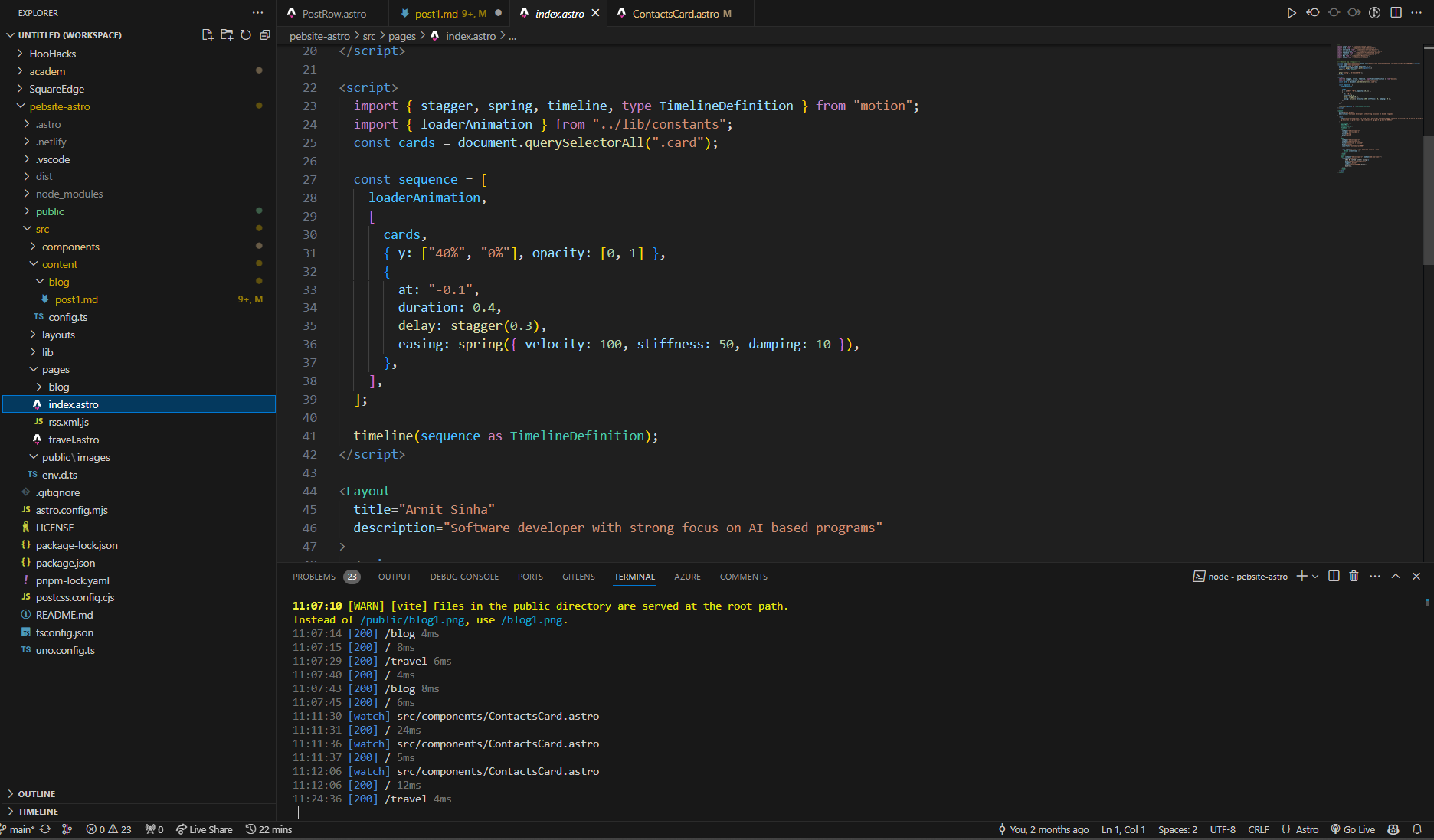Toggle GitLens file annotations icon
The height and width of the screenshot is (840, 1434).
tap(1375, 13)
